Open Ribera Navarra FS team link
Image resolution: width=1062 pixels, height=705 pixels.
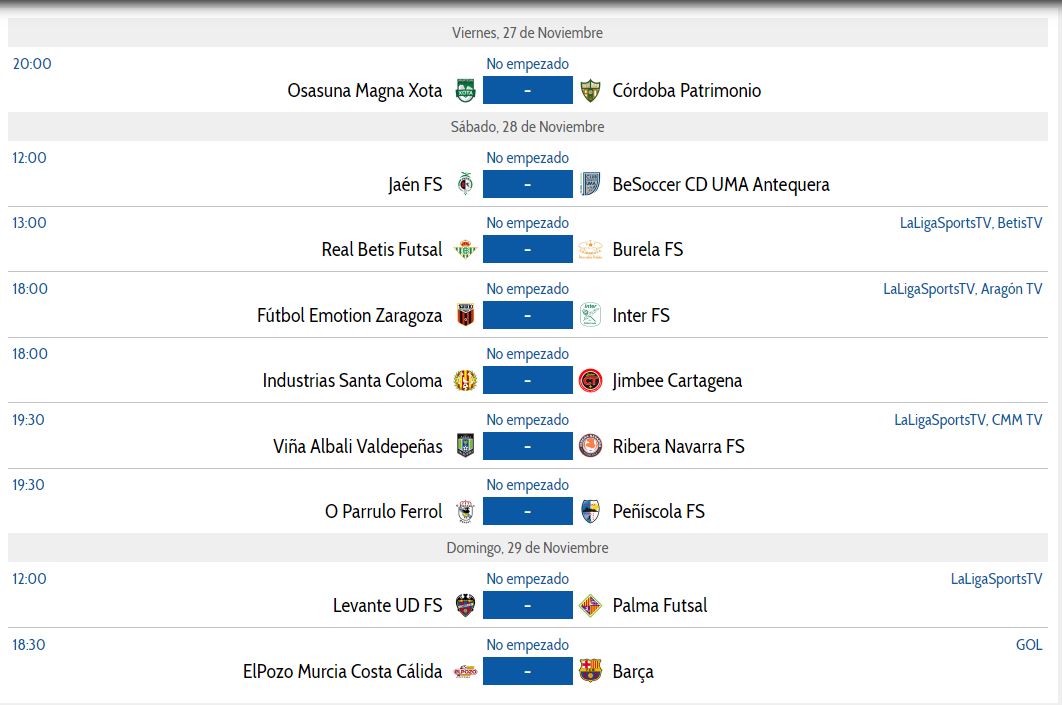point(678,447)
